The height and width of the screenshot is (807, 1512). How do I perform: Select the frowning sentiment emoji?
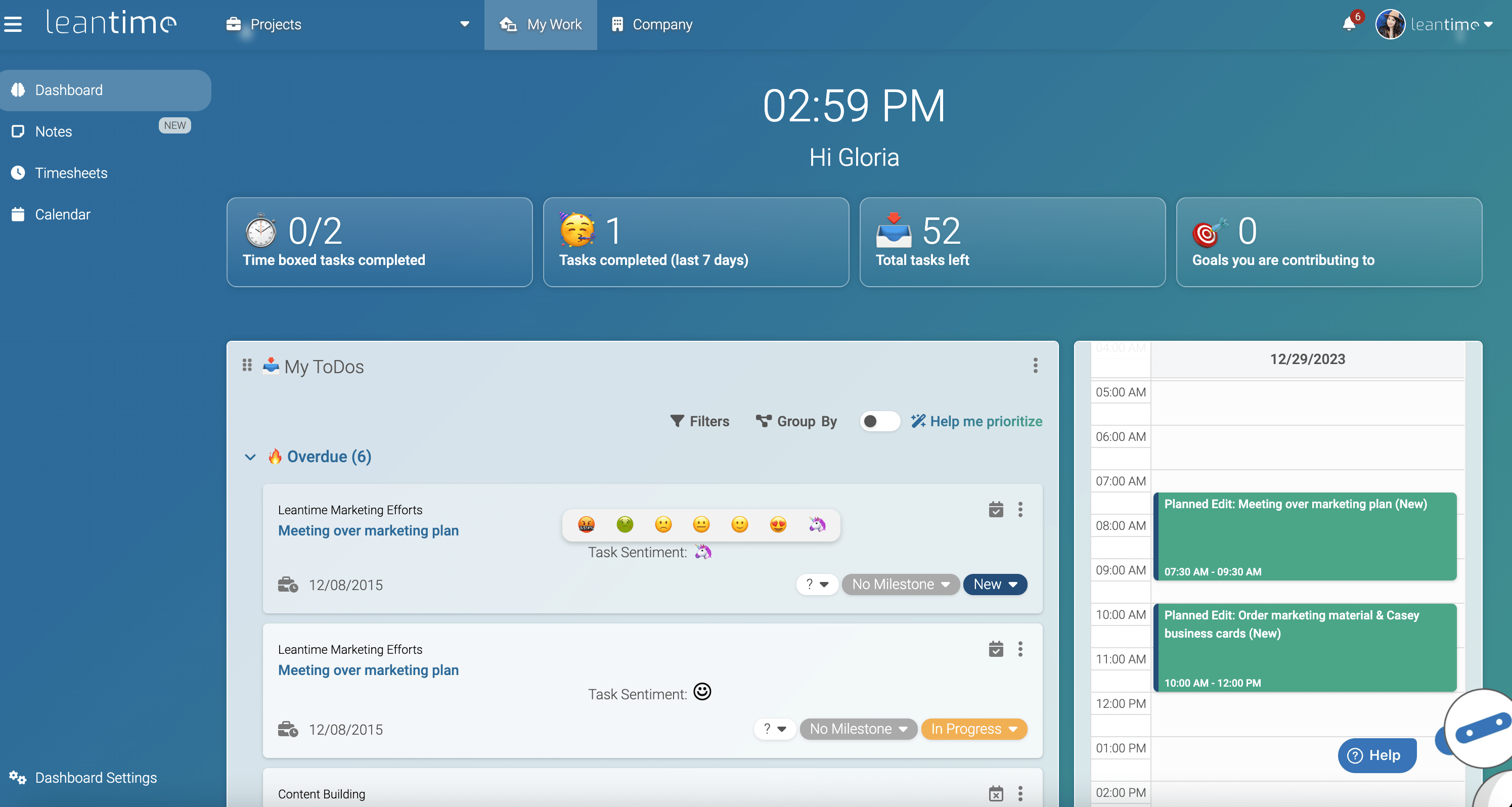663,524
